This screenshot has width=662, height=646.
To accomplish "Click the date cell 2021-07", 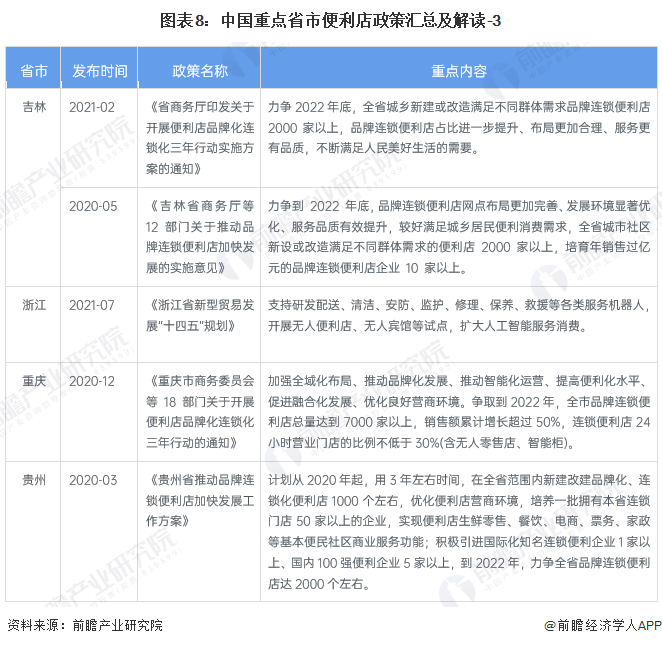I will [92, 305].
